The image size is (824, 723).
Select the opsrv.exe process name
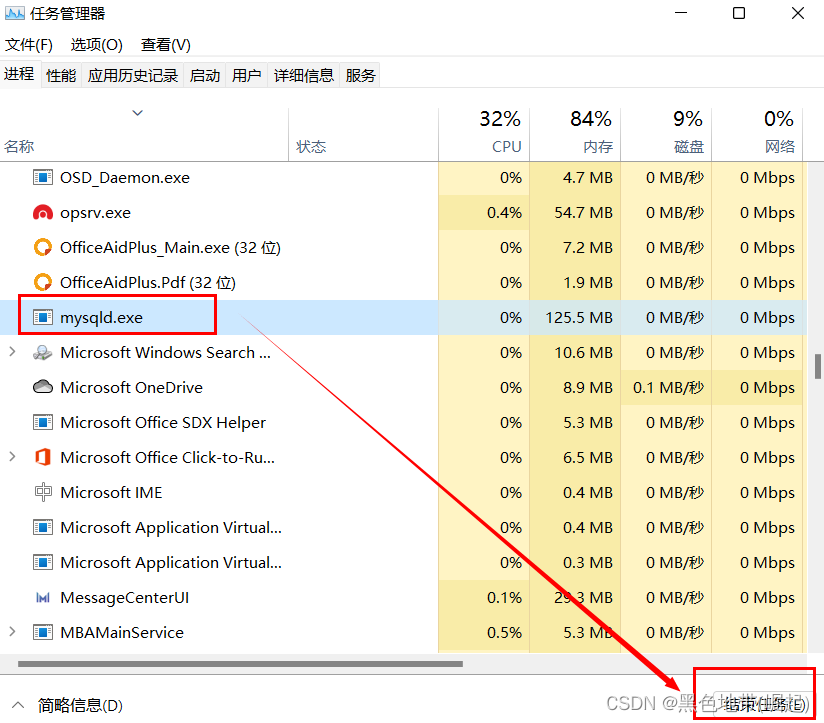tap(95, 213)
